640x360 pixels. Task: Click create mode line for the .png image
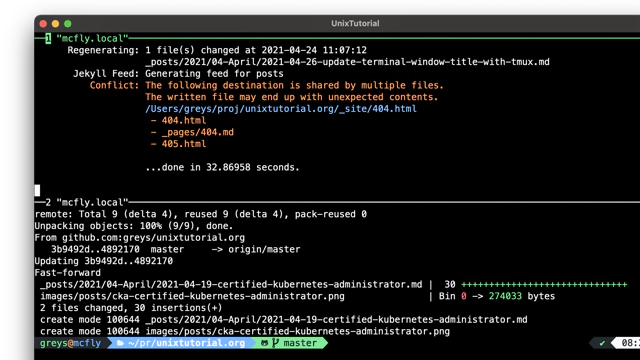pyautogui.click(x=245, y=331)
